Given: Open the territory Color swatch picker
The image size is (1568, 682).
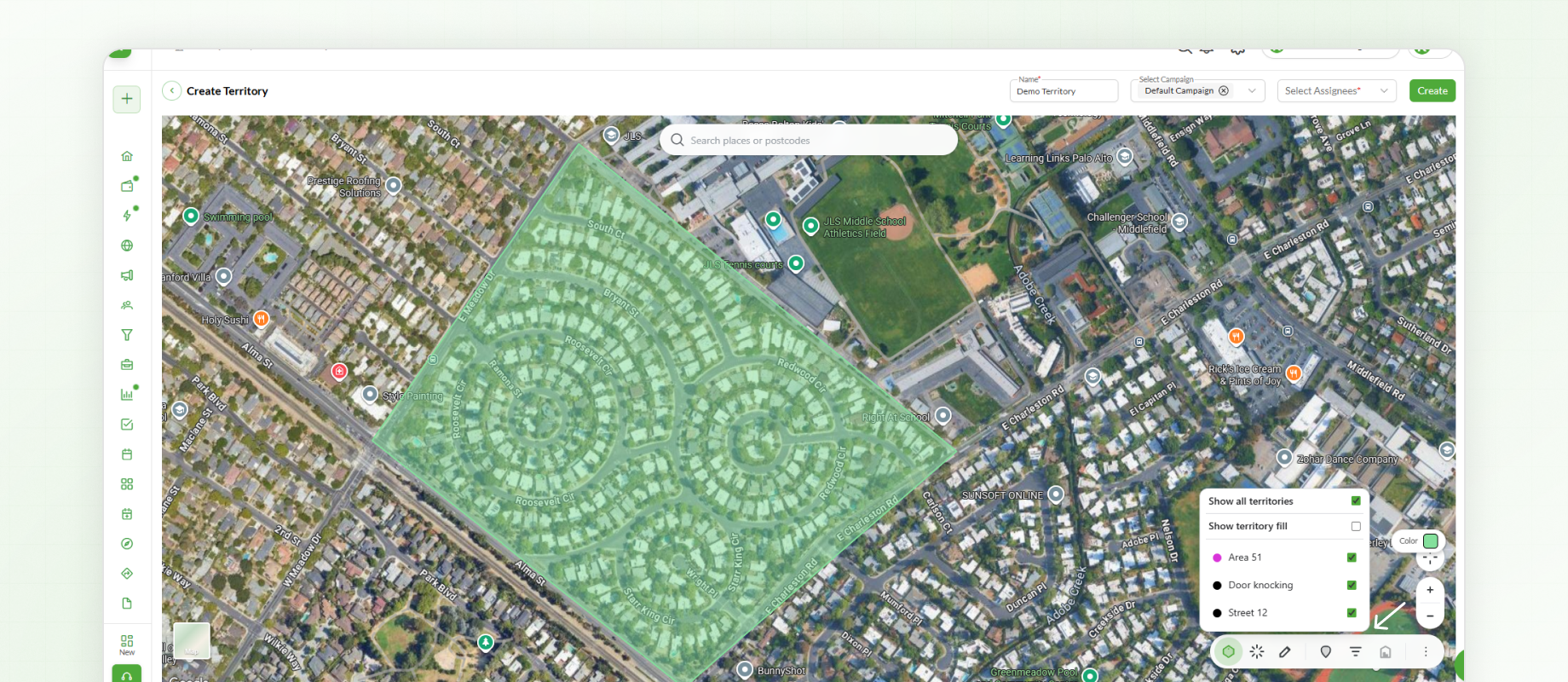Looking at the screenshot, I should 1431,540.
